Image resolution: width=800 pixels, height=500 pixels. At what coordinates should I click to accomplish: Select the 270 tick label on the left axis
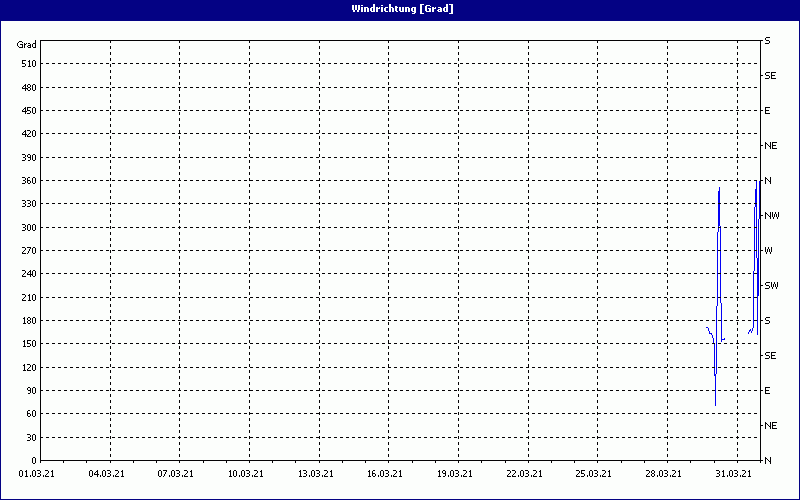click(x=27, y=251)
